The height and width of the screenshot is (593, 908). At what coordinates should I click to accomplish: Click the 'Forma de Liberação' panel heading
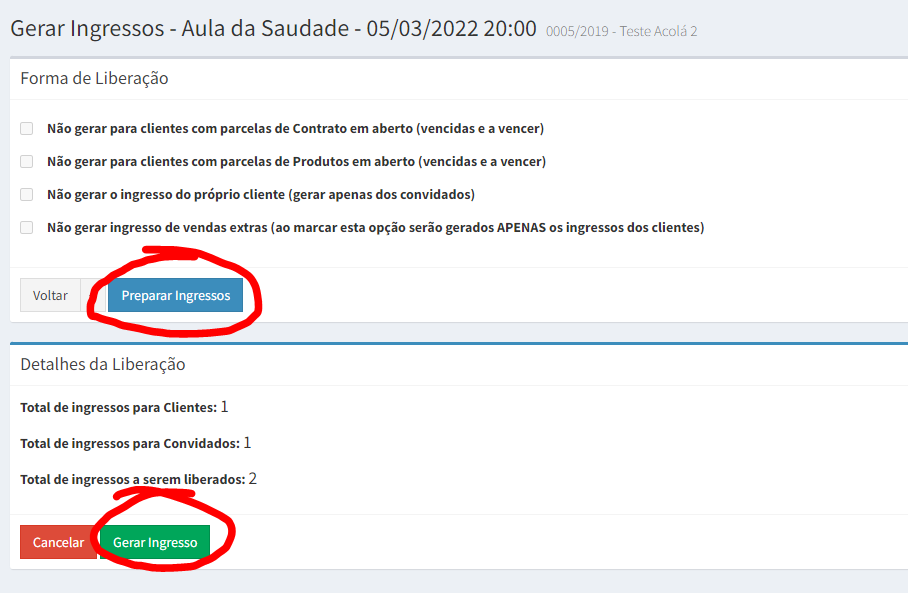pyautogui.click(x=94, y=78)
